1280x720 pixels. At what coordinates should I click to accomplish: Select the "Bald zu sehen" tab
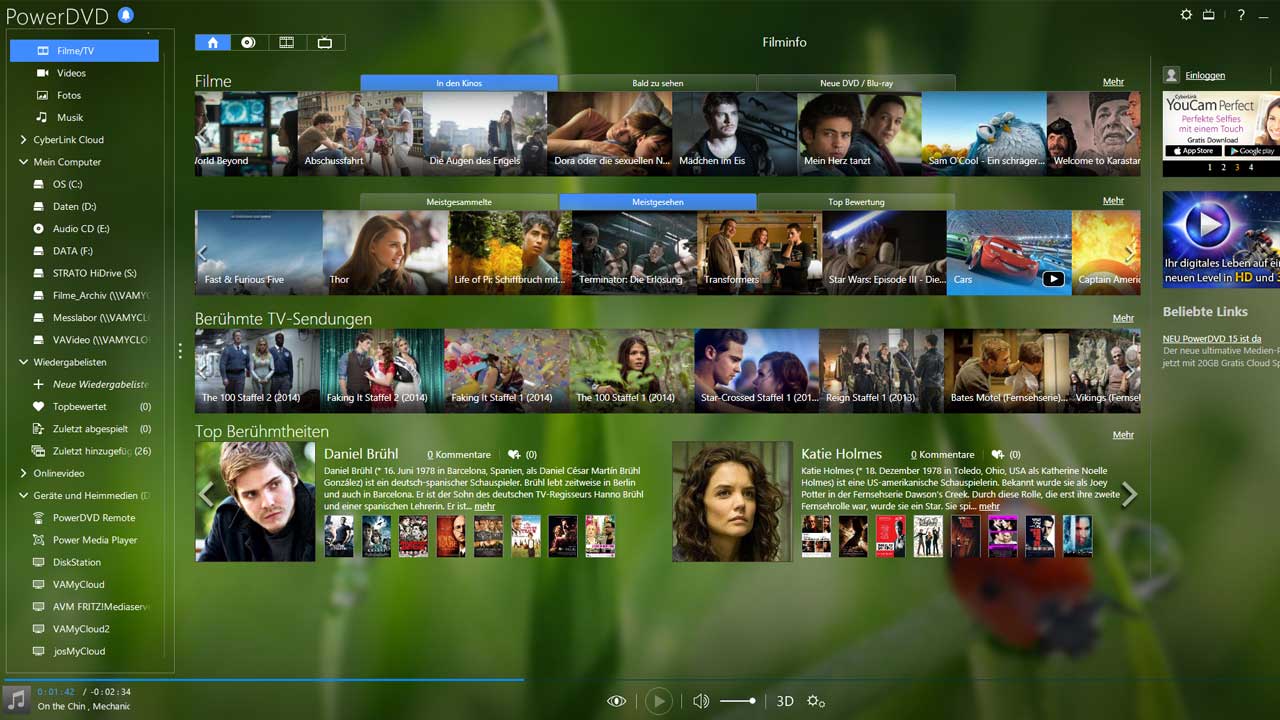point(658,83)
